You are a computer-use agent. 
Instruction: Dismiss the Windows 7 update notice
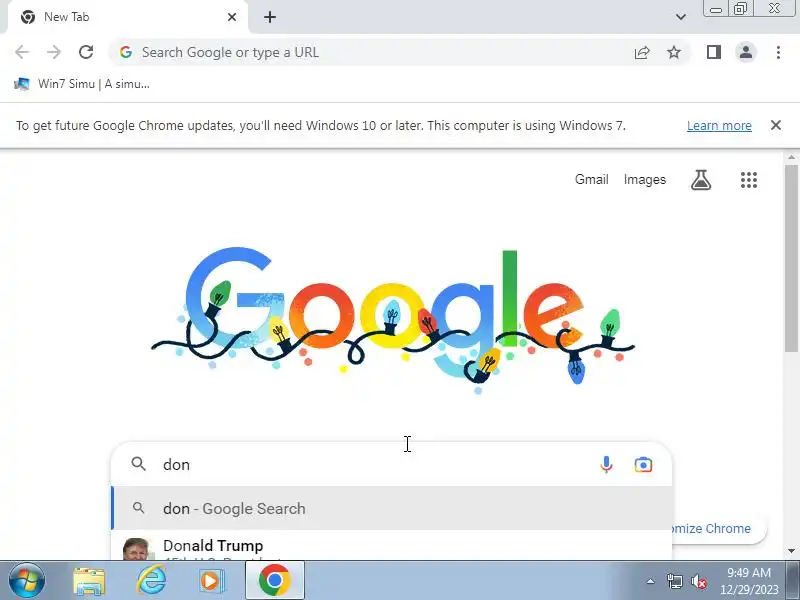click(x=776, y=125)
